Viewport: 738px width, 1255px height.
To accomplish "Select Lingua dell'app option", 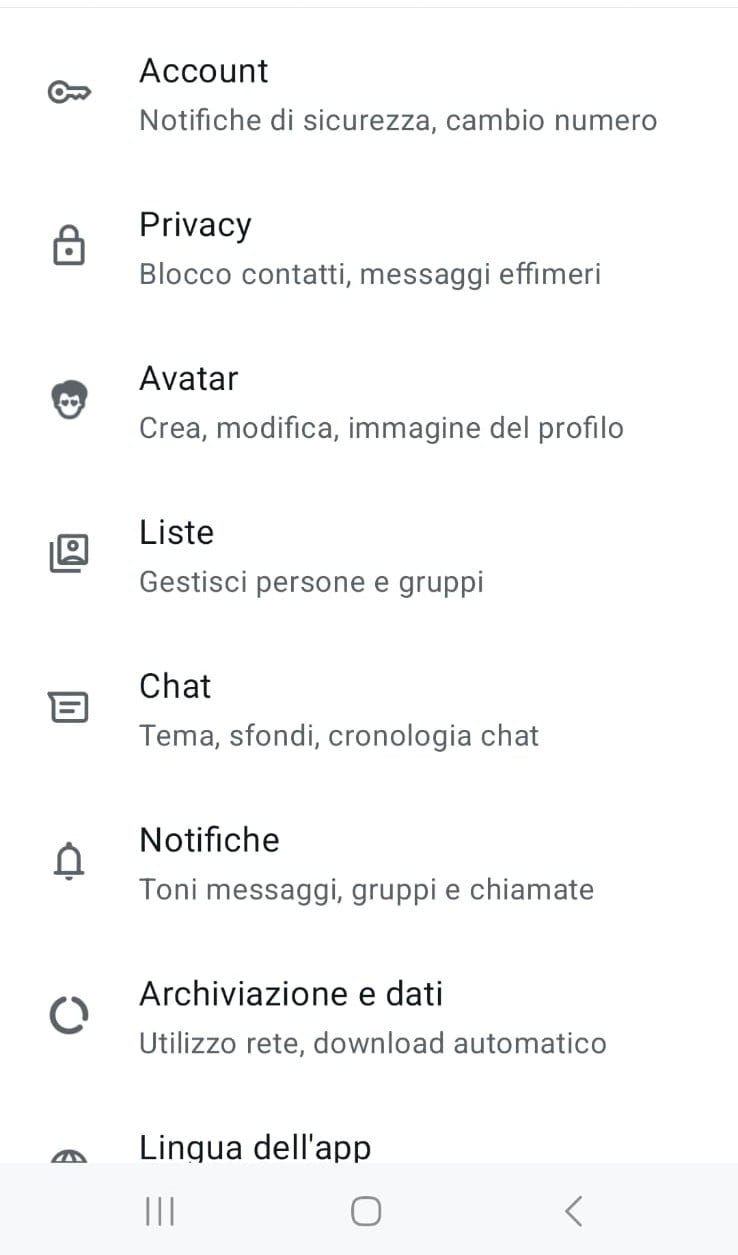I will click(255, 1146).
